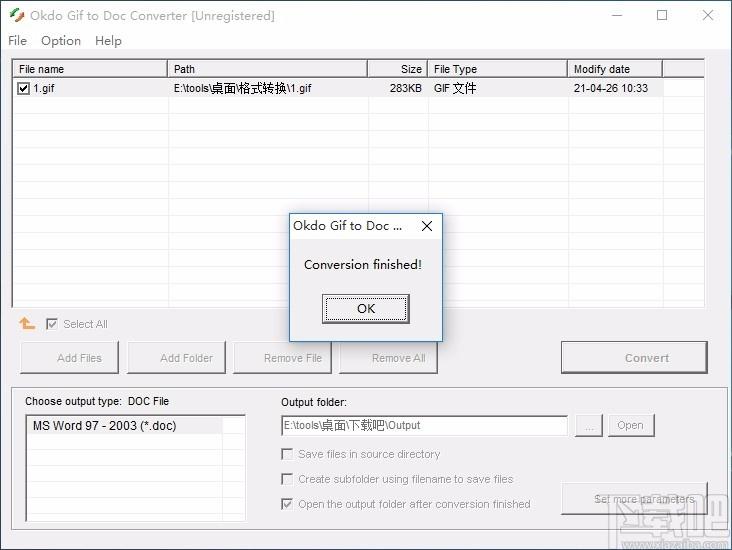Open the Option menu
732x550 pixels.
click(61, 41)
